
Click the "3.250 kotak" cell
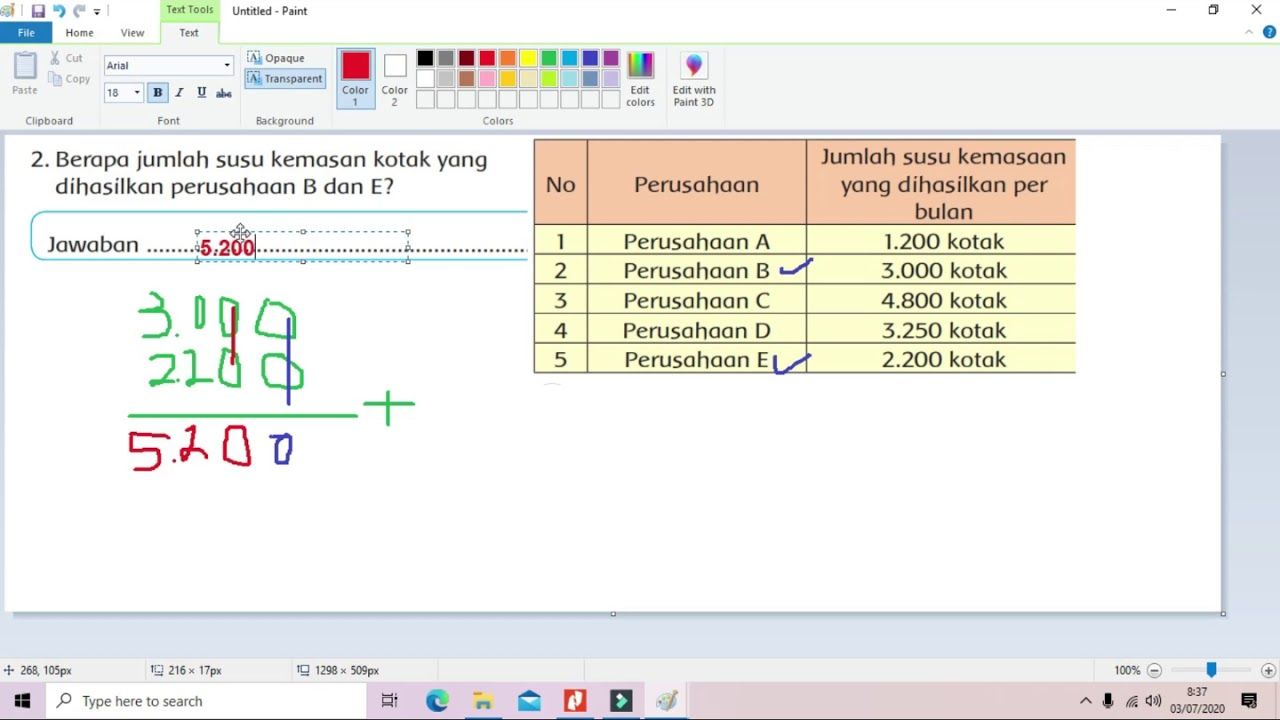click(x=943, y=330)
